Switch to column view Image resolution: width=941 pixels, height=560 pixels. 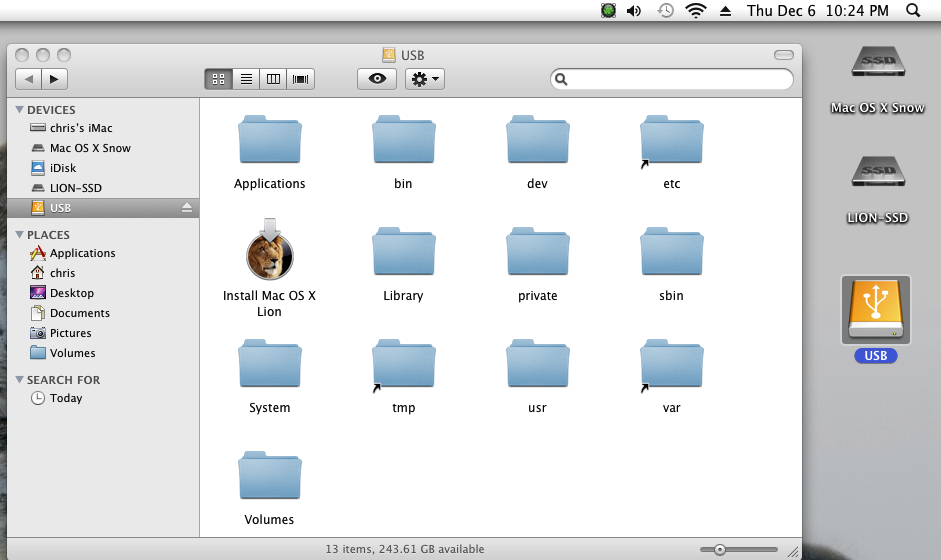[273, 79]
